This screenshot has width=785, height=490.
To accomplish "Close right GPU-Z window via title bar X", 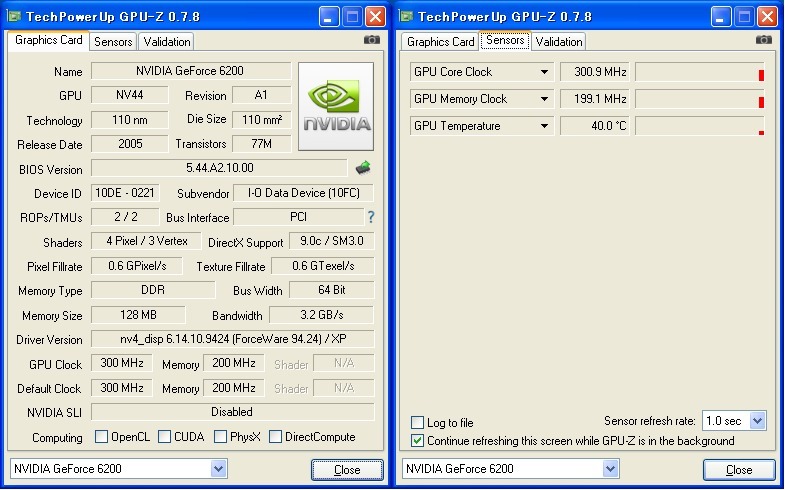I will coord(767,17).
